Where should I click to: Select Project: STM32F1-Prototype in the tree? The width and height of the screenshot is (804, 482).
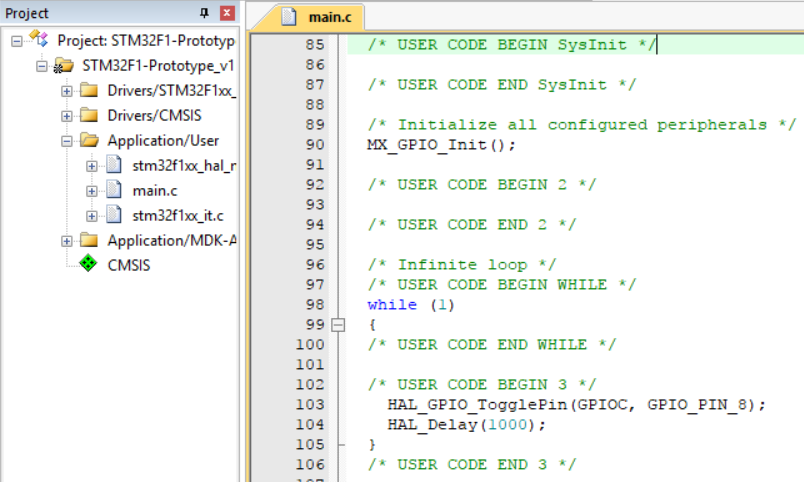(146, 41)
